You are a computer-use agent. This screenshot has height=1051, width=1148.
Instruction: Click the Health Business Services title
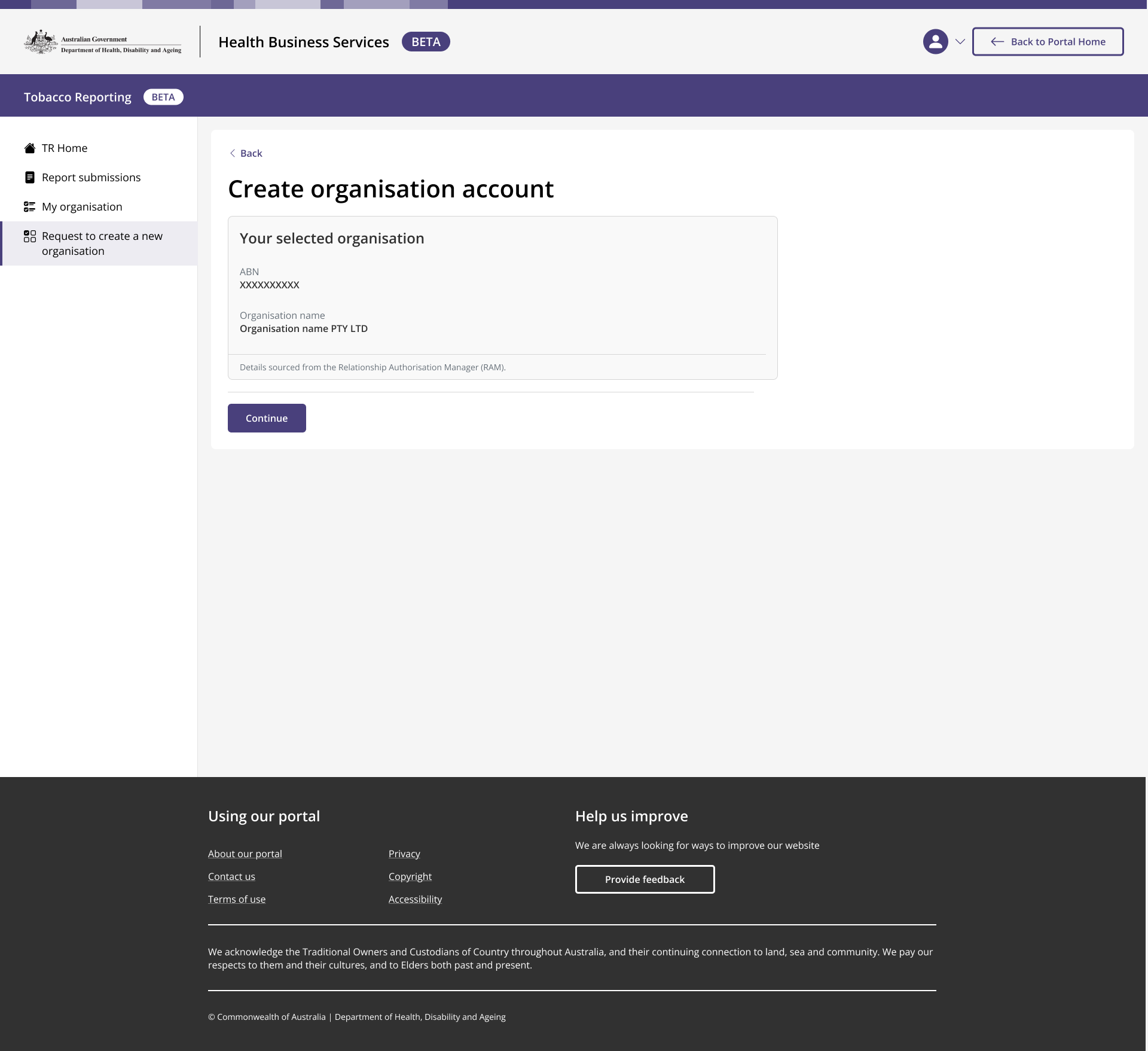click(x=304, y=42)
